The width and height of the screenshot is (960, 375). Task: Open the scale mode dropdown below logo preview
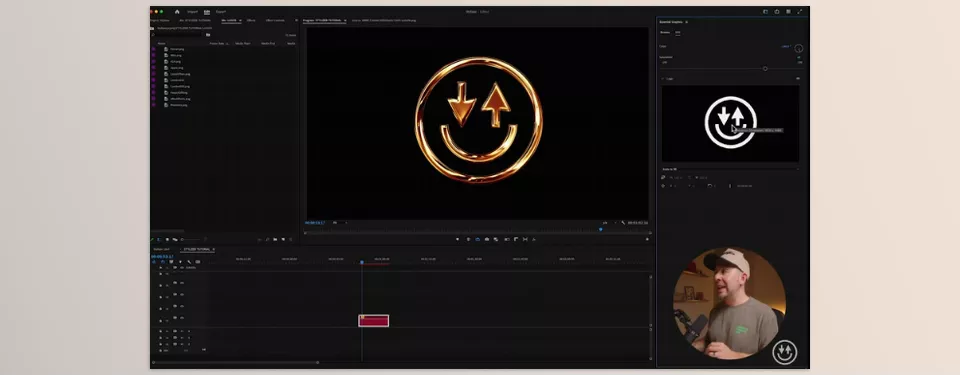(730, 169)
